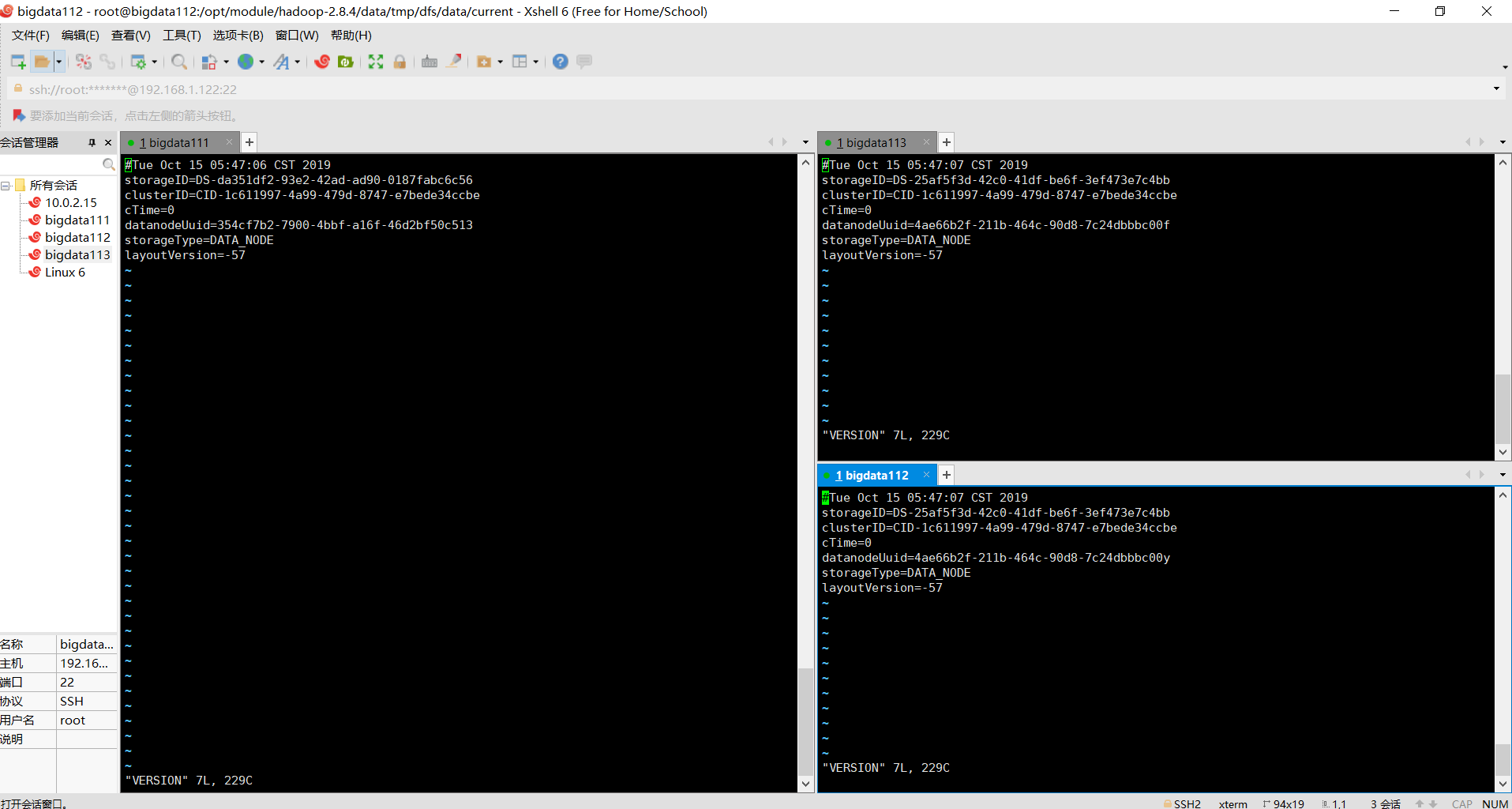Click the bigdata111 pane scrollbar thumb
The image size is (1512, 809).
[x=805, y=721]
